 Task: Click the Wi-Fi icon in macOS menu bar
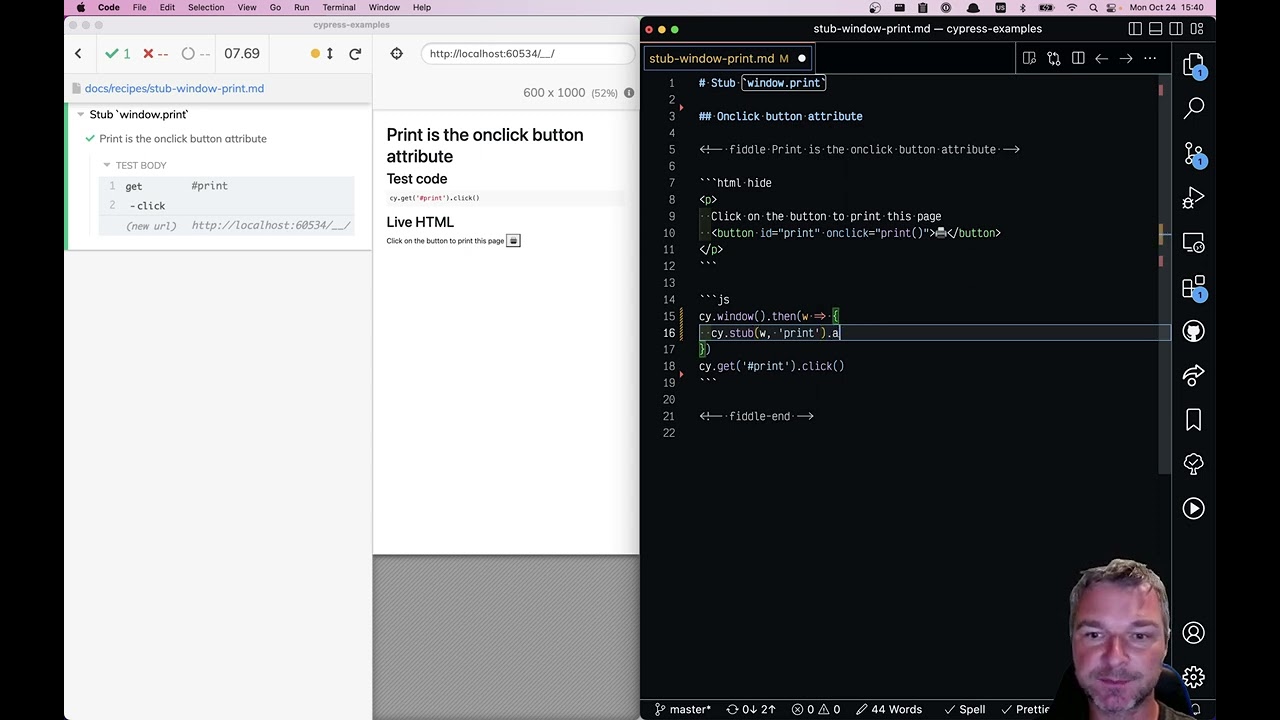pyautogui.click(x=1072, y=7)
